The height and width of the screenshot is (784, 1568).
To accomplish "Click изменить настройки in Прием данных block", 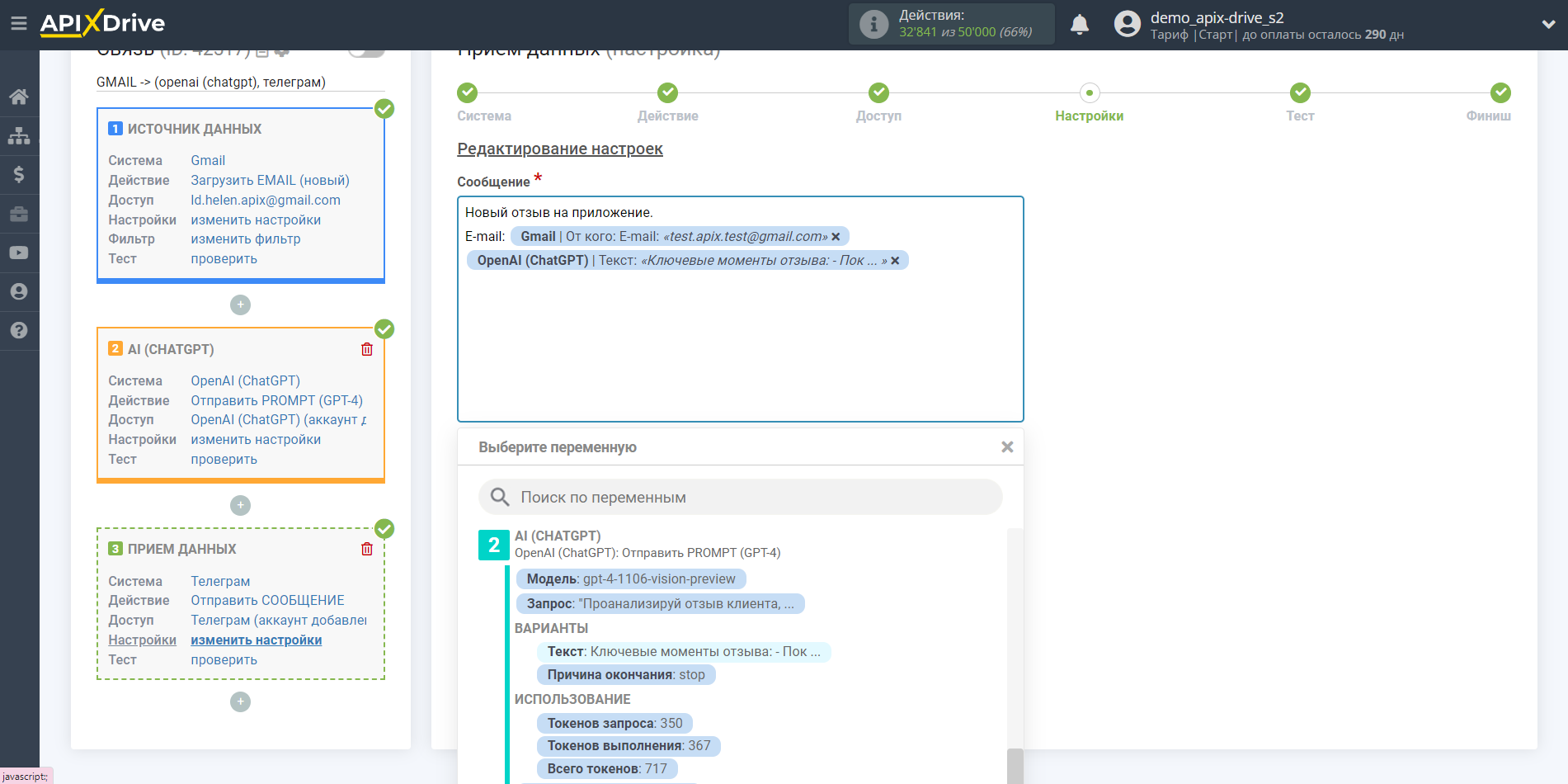I will [256, 640].
